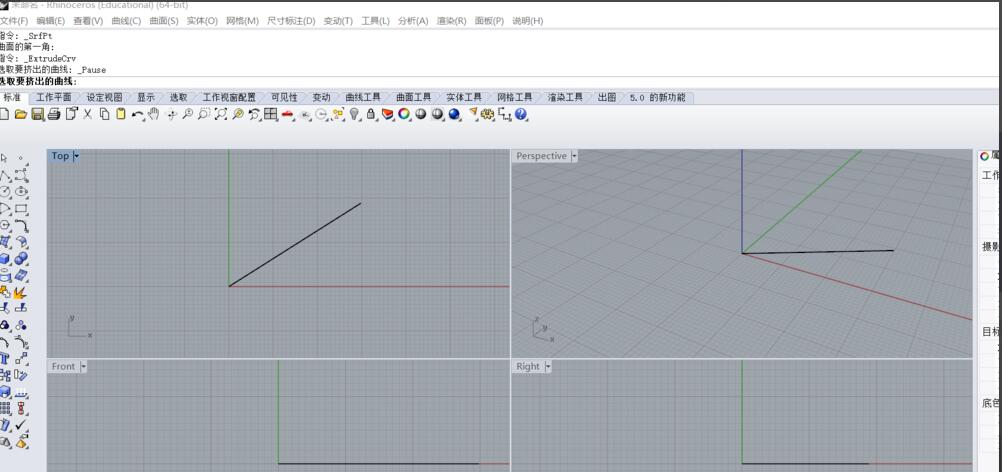1002x472 pixels.
Task: Switch to the 网格工具 toolbar tab
Action: tap(514, 98)
